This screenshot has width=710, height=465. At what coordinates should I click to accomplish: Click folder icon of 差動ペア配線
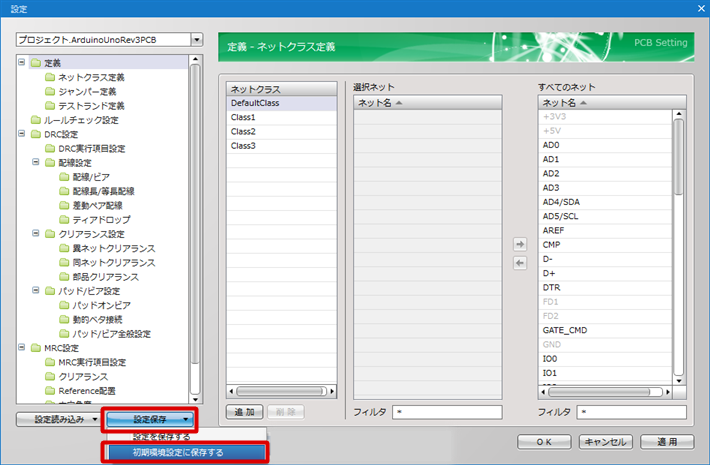[64, 206]
